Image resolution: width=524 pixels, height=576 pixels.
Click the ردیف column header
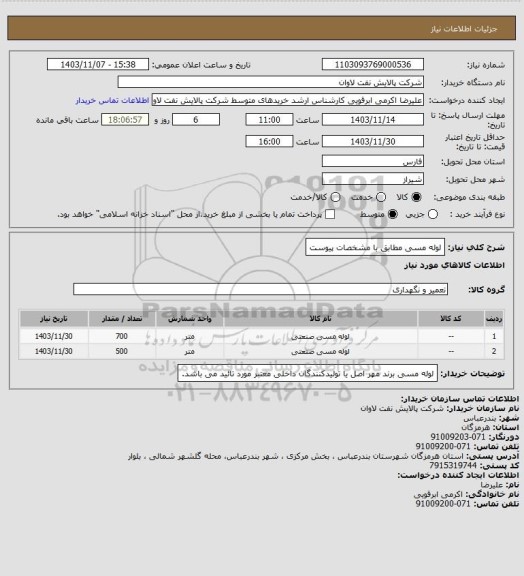point(494,318)
